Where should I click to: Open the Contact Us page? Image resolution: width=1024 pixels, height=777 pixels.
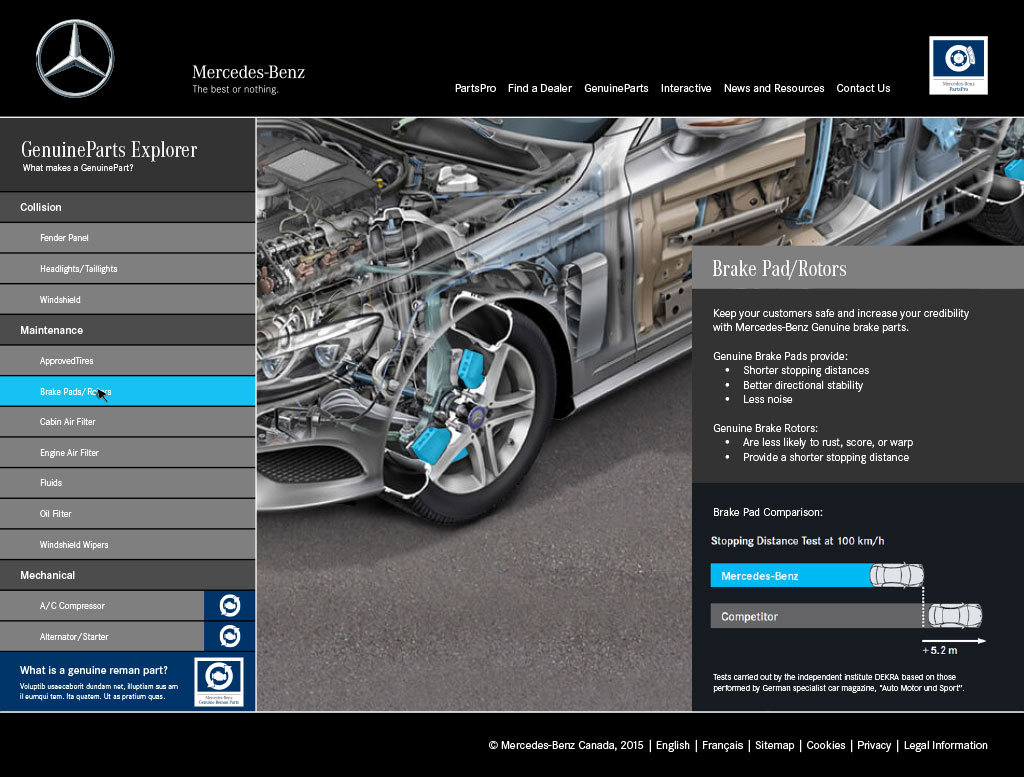click(x=863, y=88)
